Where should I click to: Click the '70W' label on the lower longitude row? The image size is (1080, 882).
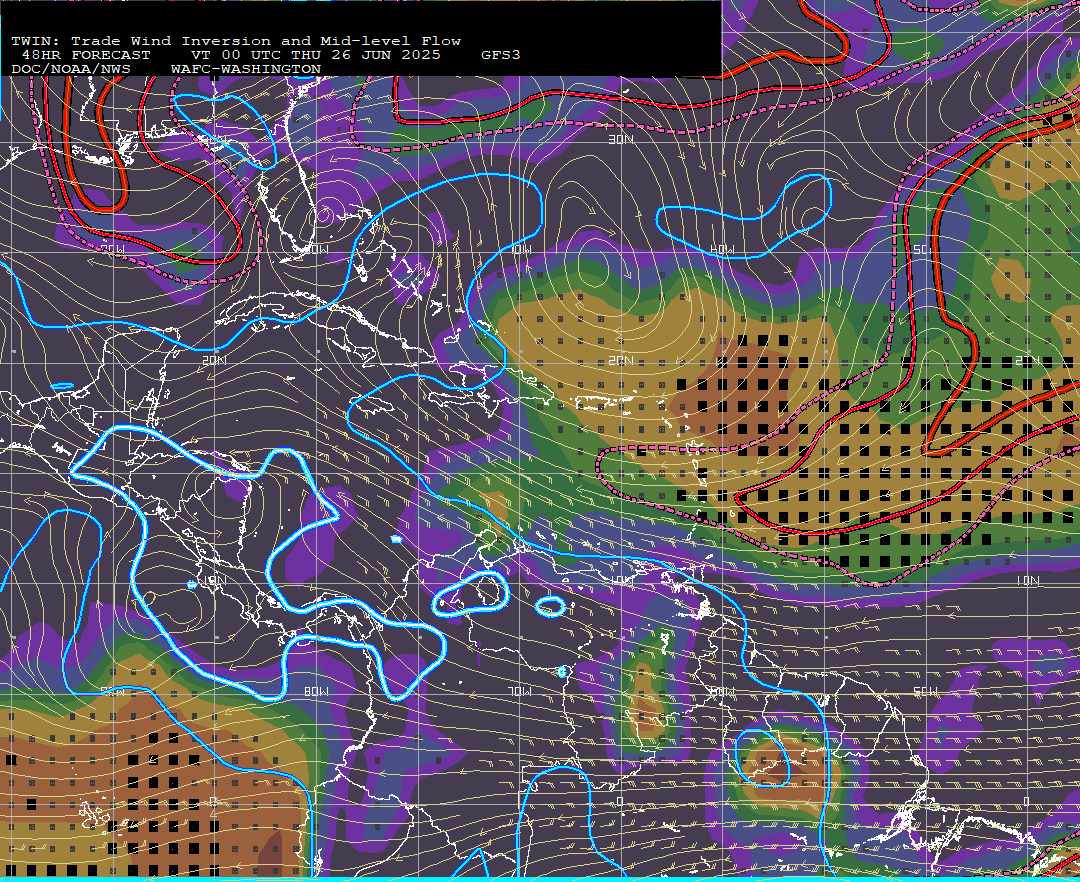520,691
